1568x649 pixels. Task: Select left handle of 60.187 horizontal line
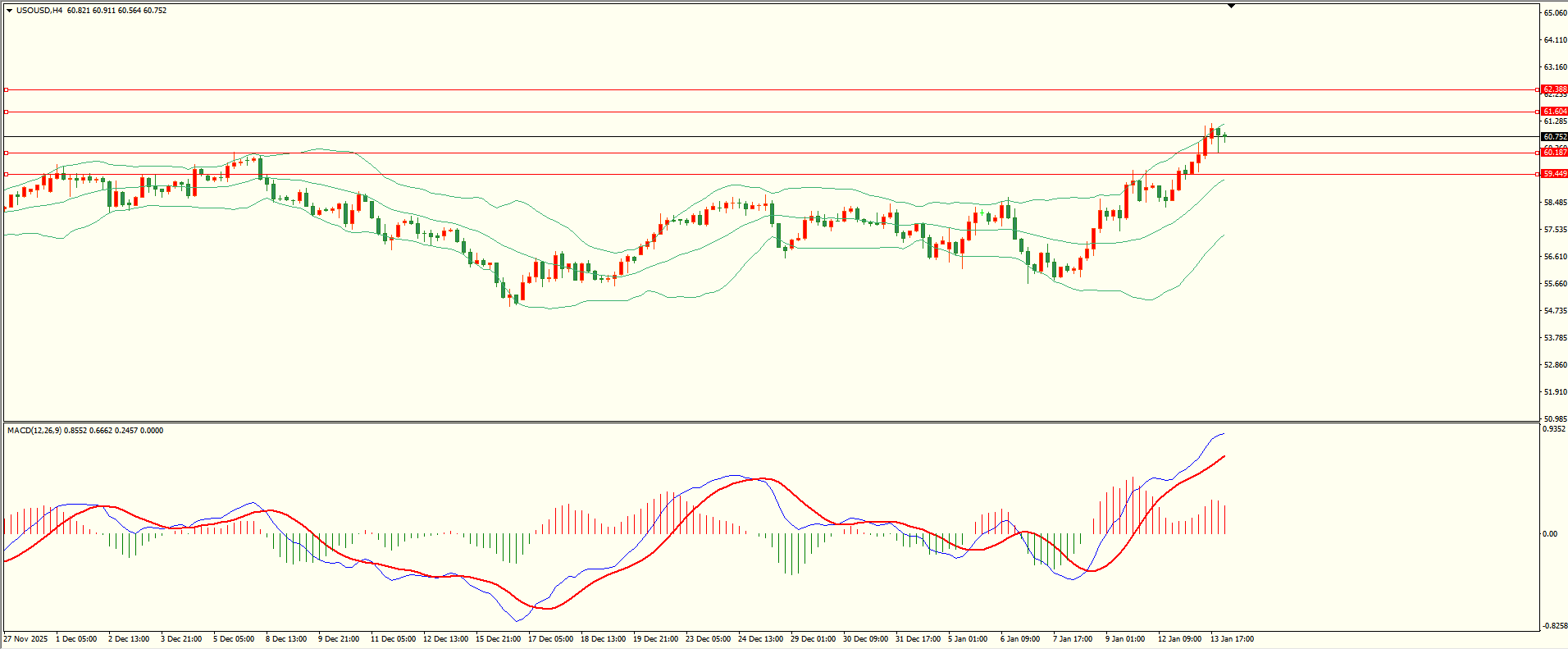[x=6, y=153]
